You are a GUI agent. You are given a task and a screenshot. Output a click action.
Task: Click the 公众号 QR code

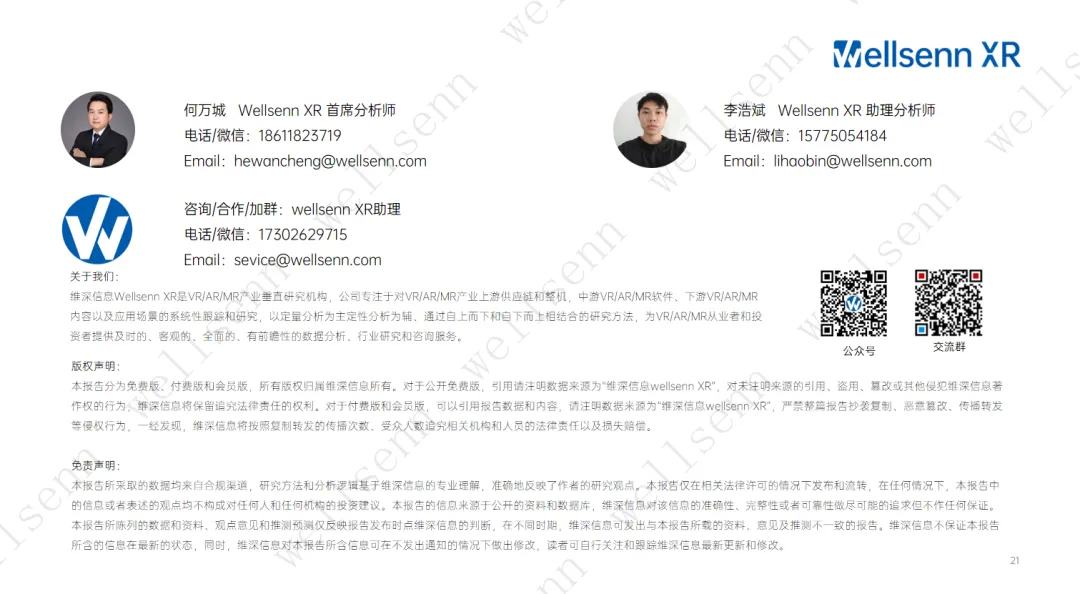[x=853, y=303]
